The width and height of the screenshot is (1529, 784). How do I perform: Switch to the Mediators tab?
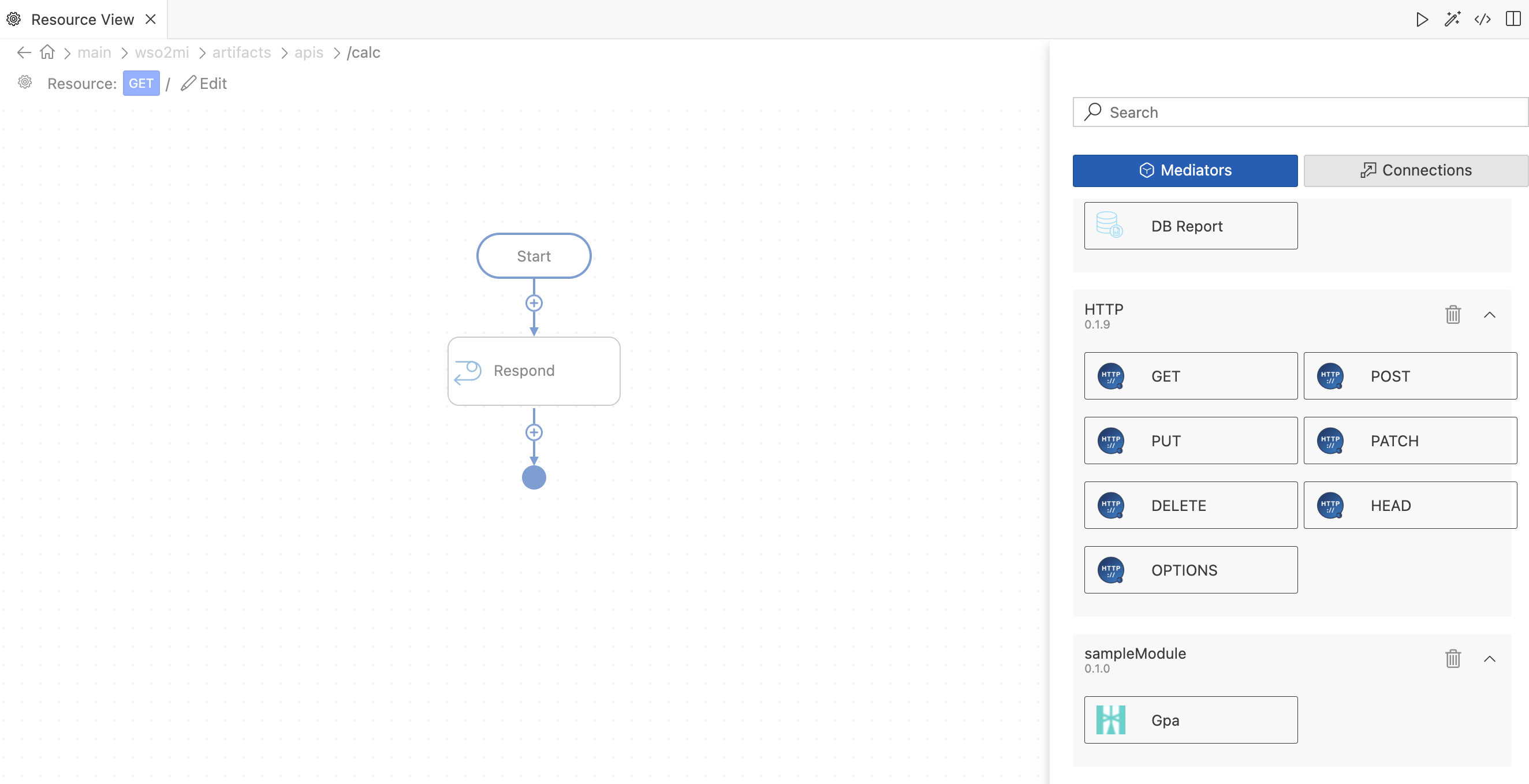pos(1185,170)
